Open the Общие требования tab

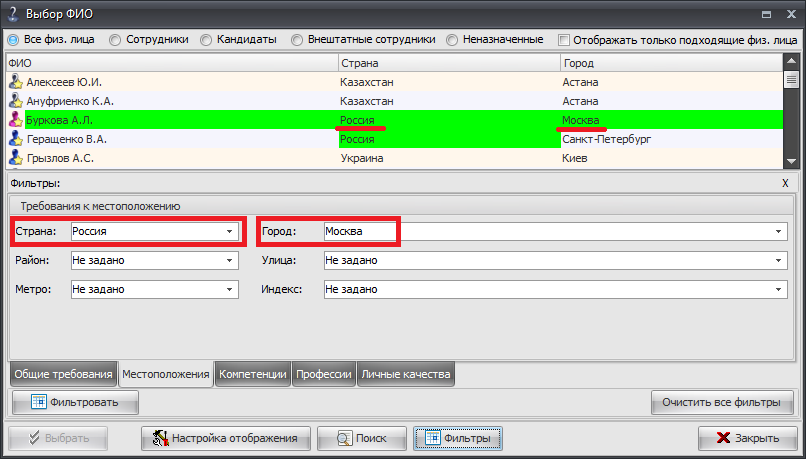(62, 374)
